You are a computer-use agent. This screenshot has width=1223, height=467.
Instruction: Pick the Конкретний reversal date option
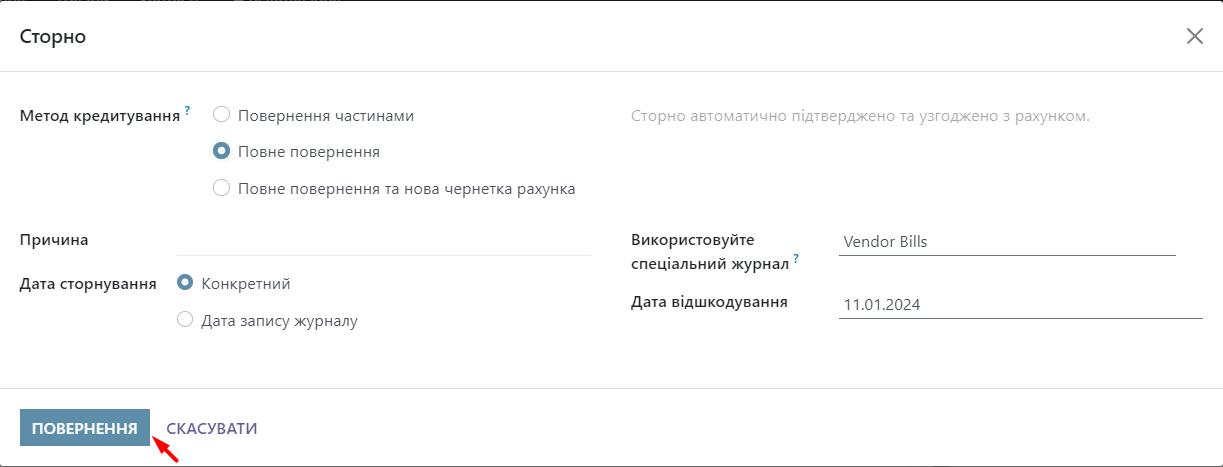[185, 283]
